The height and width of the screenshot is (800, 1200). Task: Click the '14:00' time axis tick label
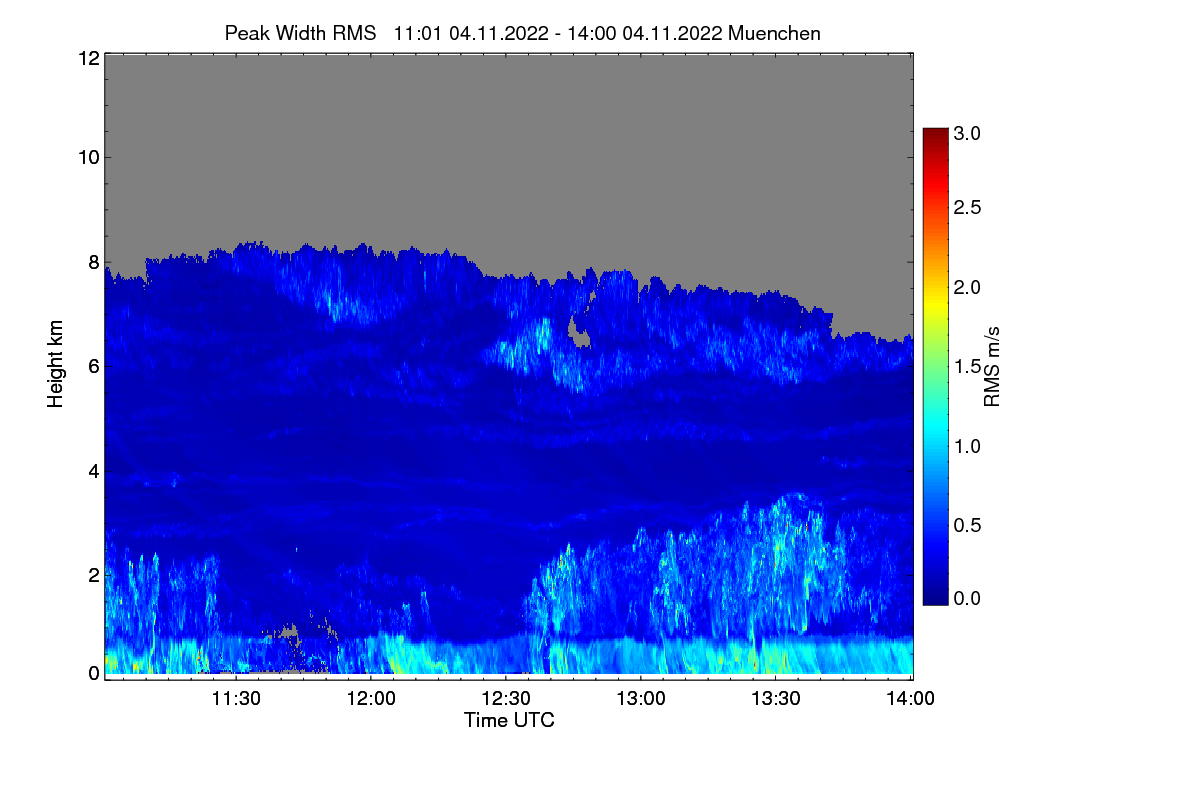click(911, 699)
